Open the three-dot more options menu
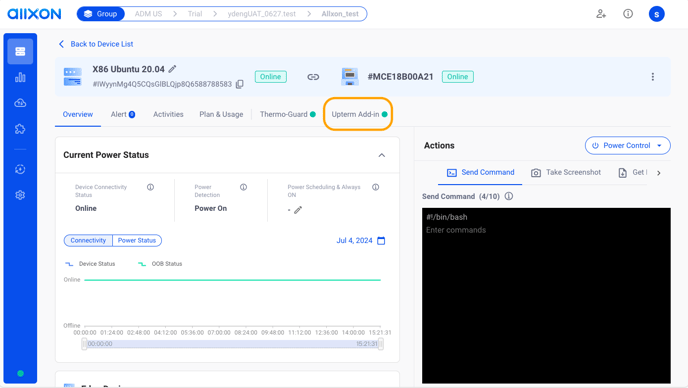 pyautogui.click(x=652, y=77)
